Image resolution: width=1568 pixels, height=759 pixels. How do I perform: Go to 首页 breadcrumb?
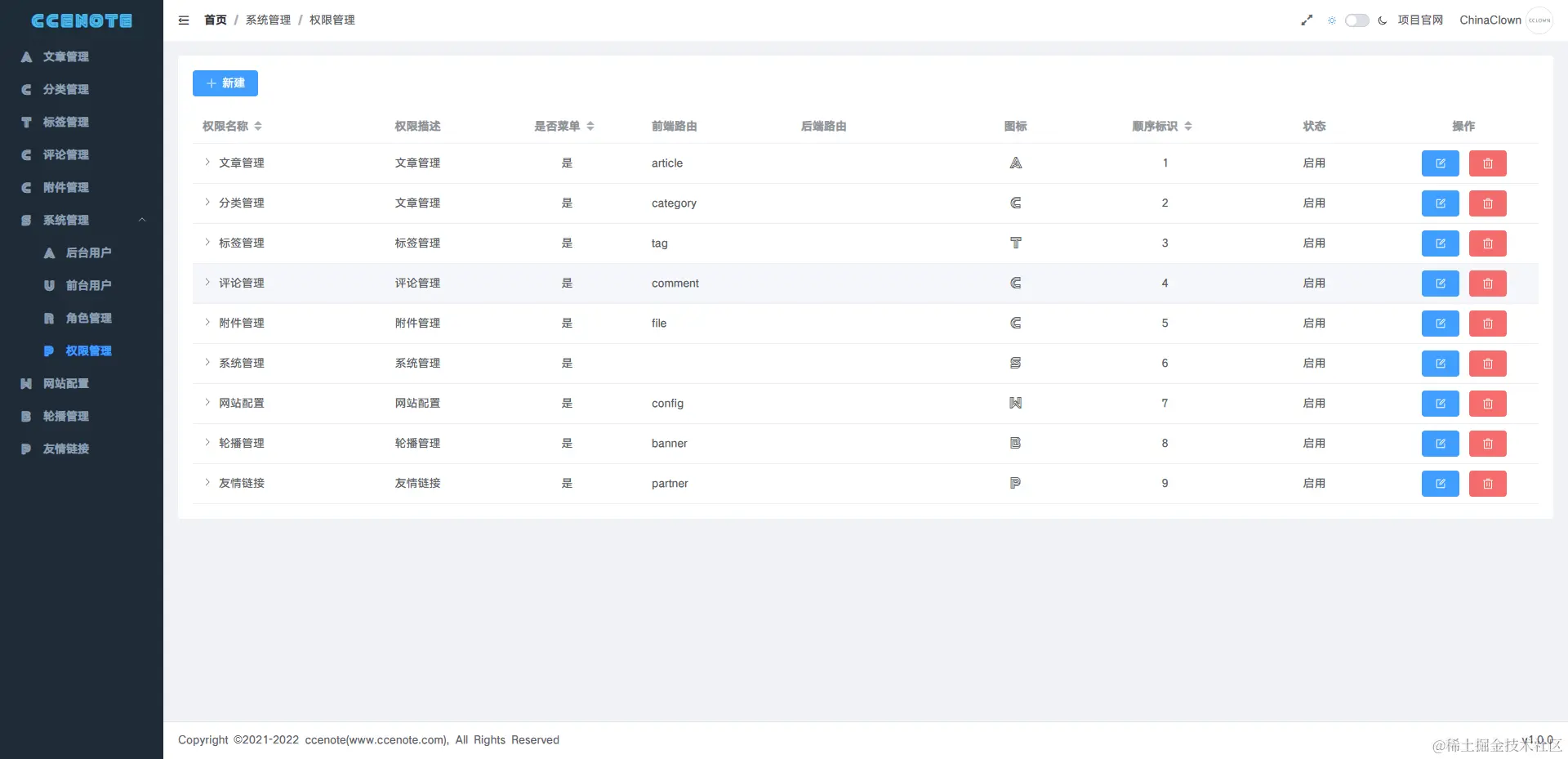[216, 20]
